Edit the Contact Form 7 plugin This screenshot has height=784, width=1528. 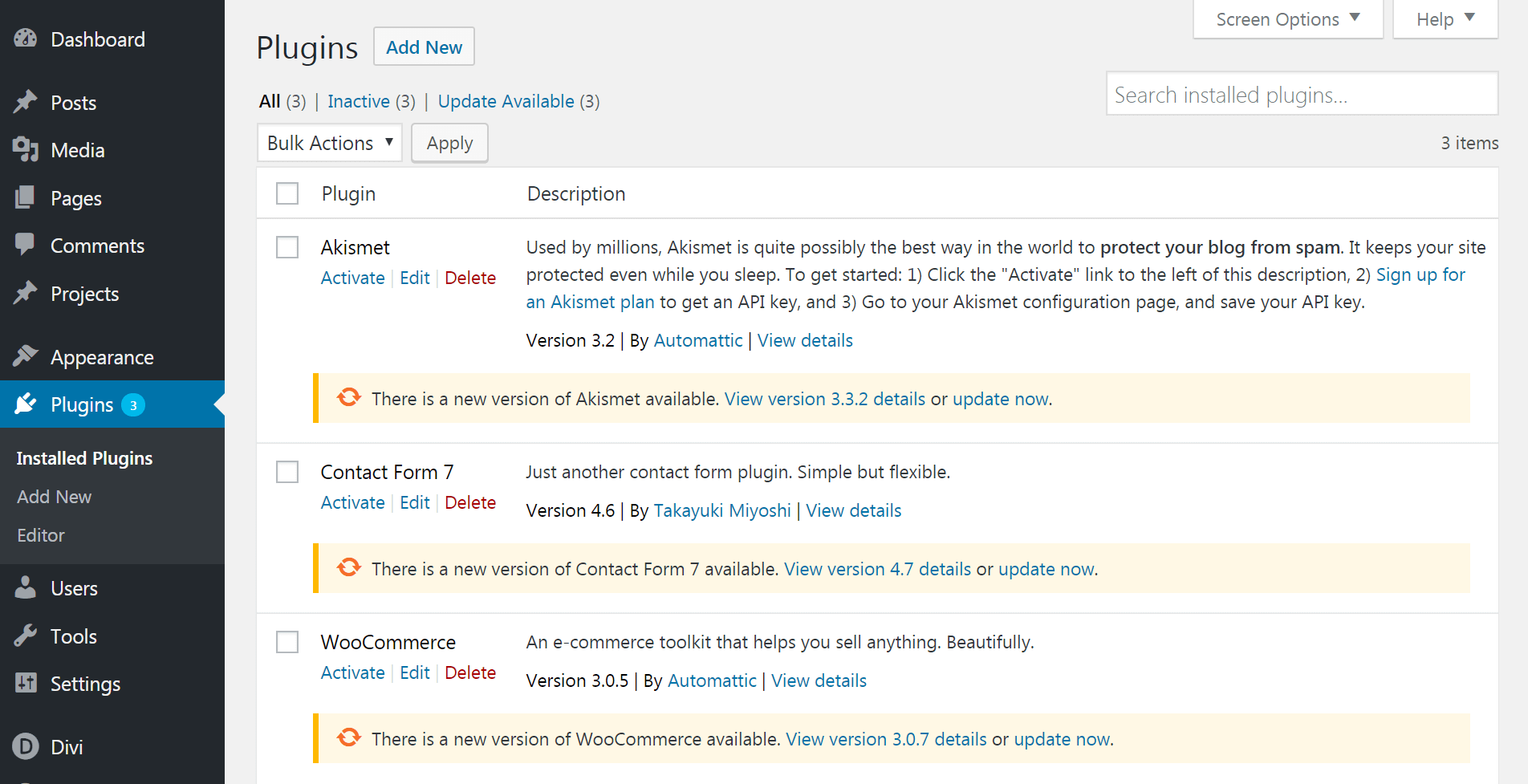pos(415,502)
